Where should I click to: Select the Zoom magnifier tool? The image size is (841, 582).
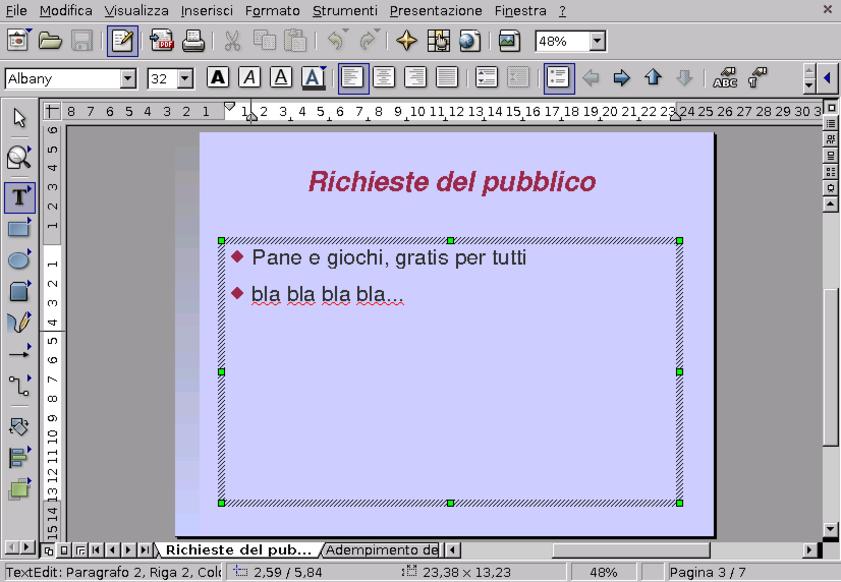(x=19, y=156)
